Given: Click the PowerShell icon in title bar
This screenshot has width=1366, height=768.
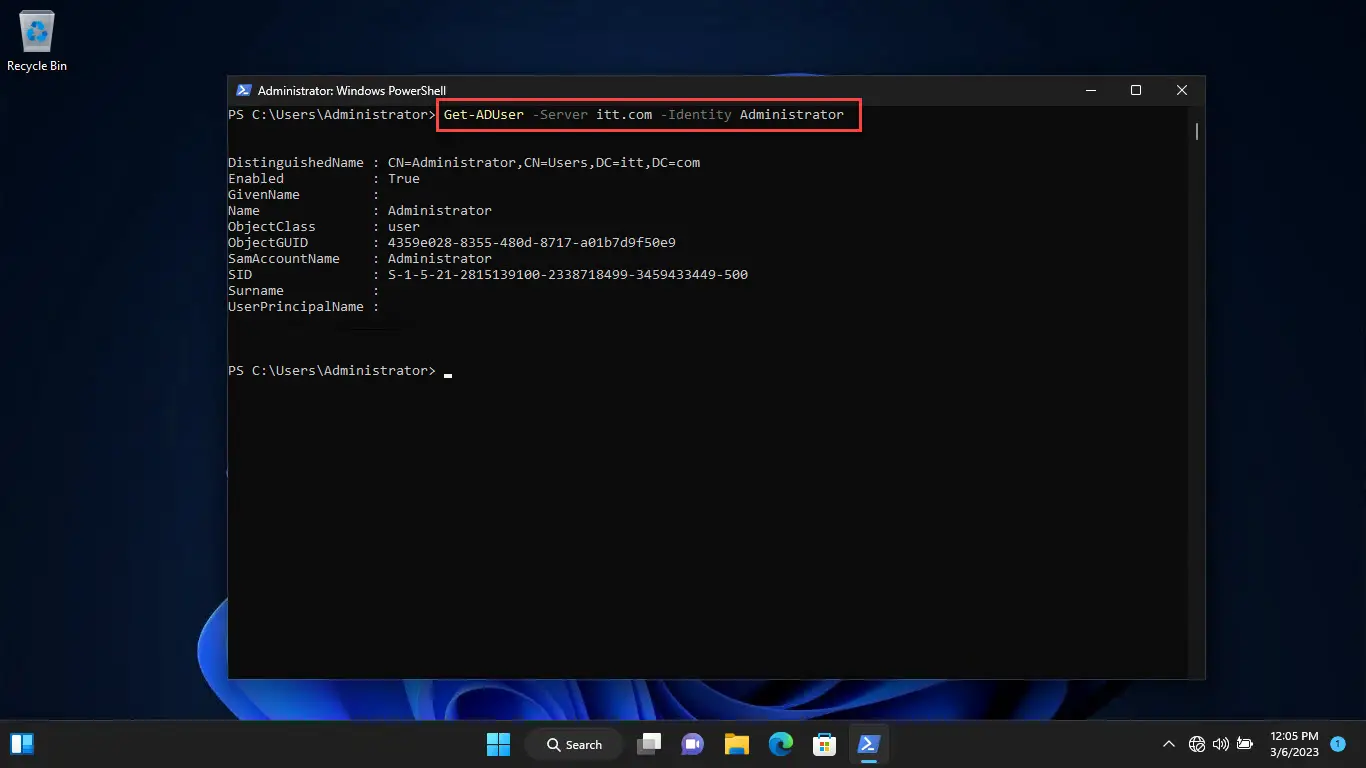Looking at the screenshot, I should [x=243, y=90].
